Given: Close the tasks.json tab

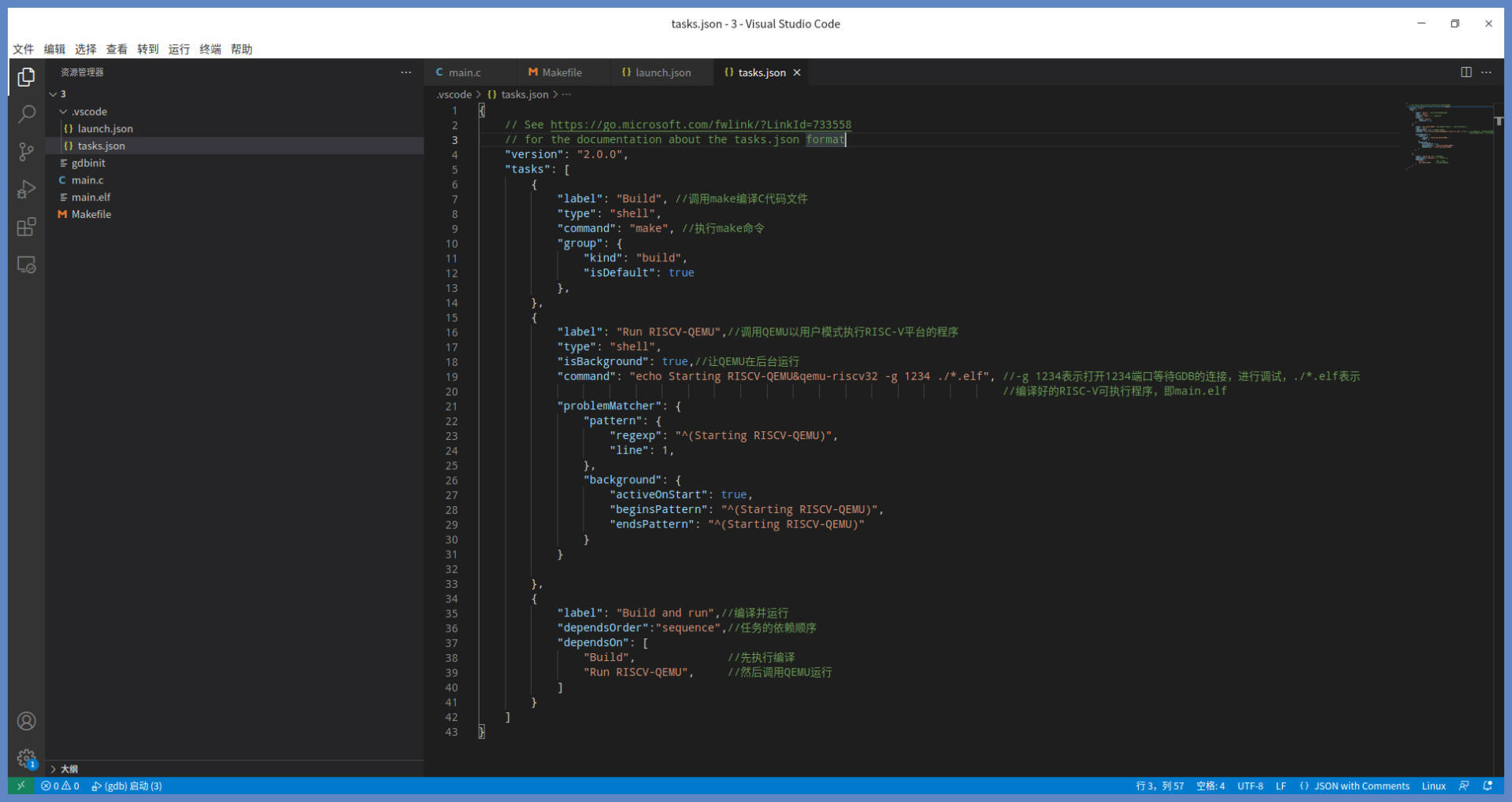Looking at the screenshot, I should click(797, 72).
